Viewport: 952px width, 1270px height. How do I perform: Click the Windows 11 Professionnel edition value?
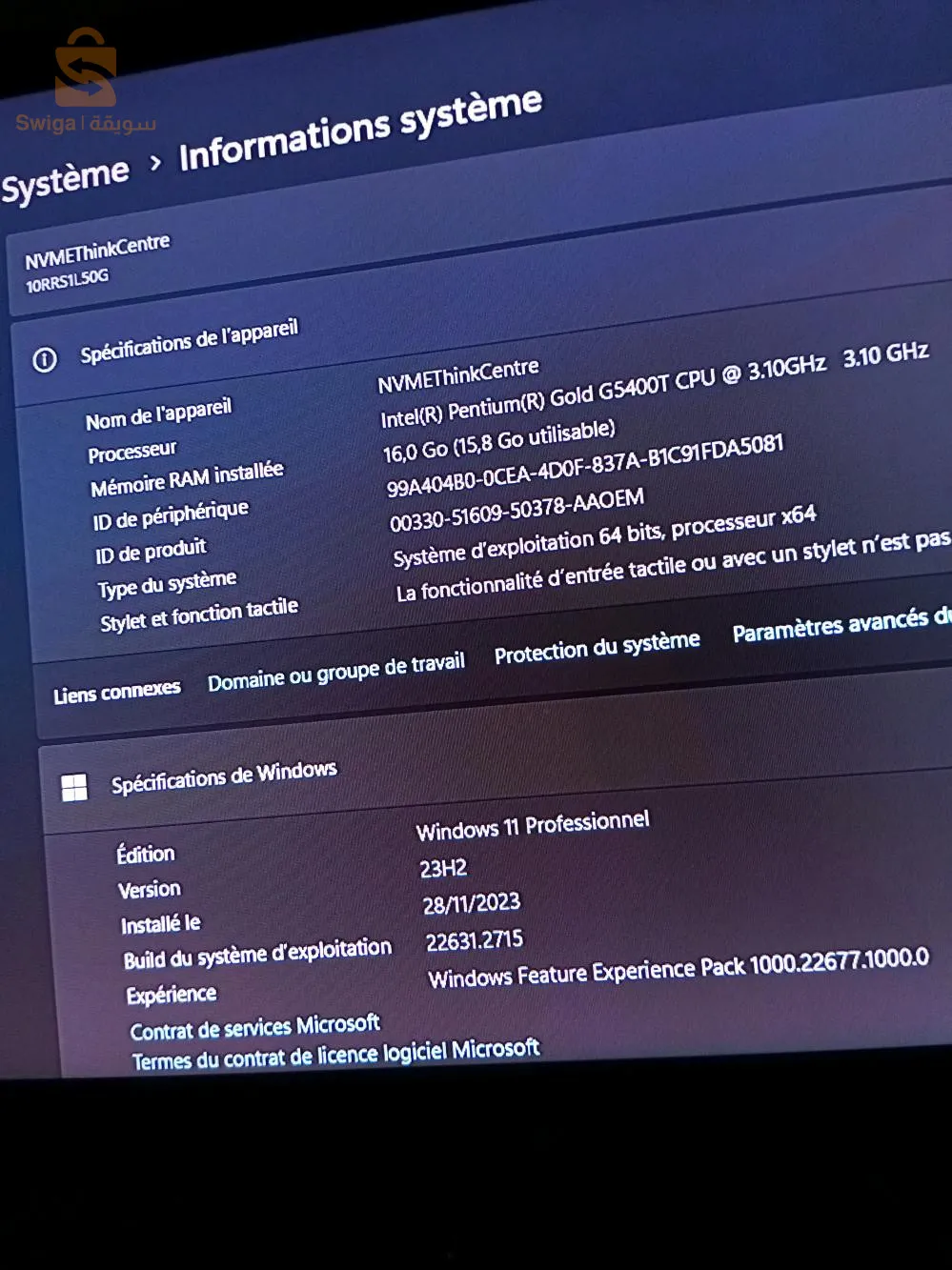(533, 825)
